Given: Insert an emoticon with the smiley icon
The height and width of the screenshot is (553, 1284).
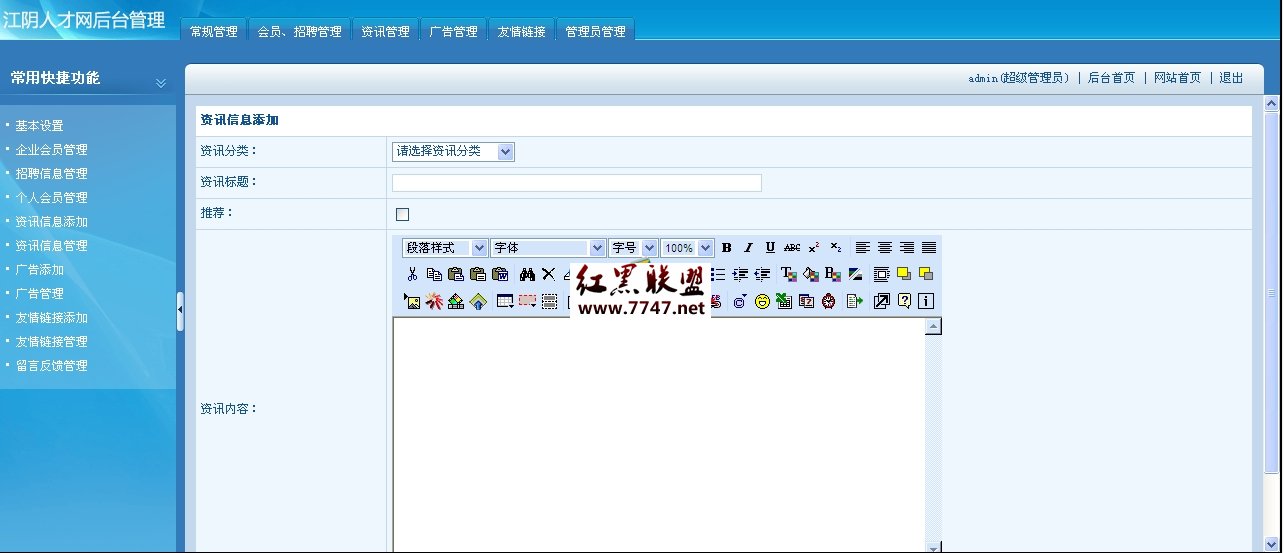Looking at the screenshot, I should click(762, 301).
